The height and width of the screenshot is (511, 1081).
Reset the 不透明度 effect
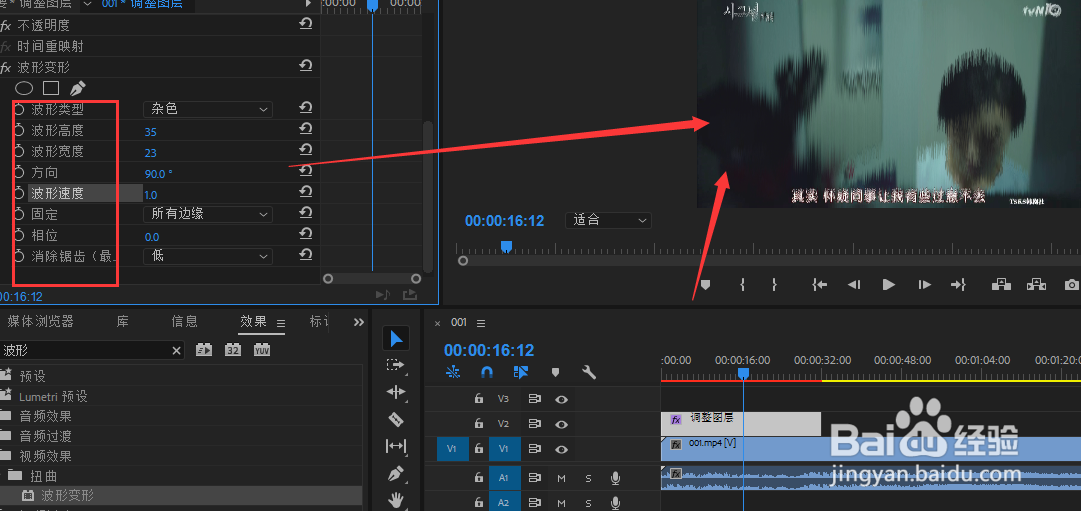tap(305, 25)
